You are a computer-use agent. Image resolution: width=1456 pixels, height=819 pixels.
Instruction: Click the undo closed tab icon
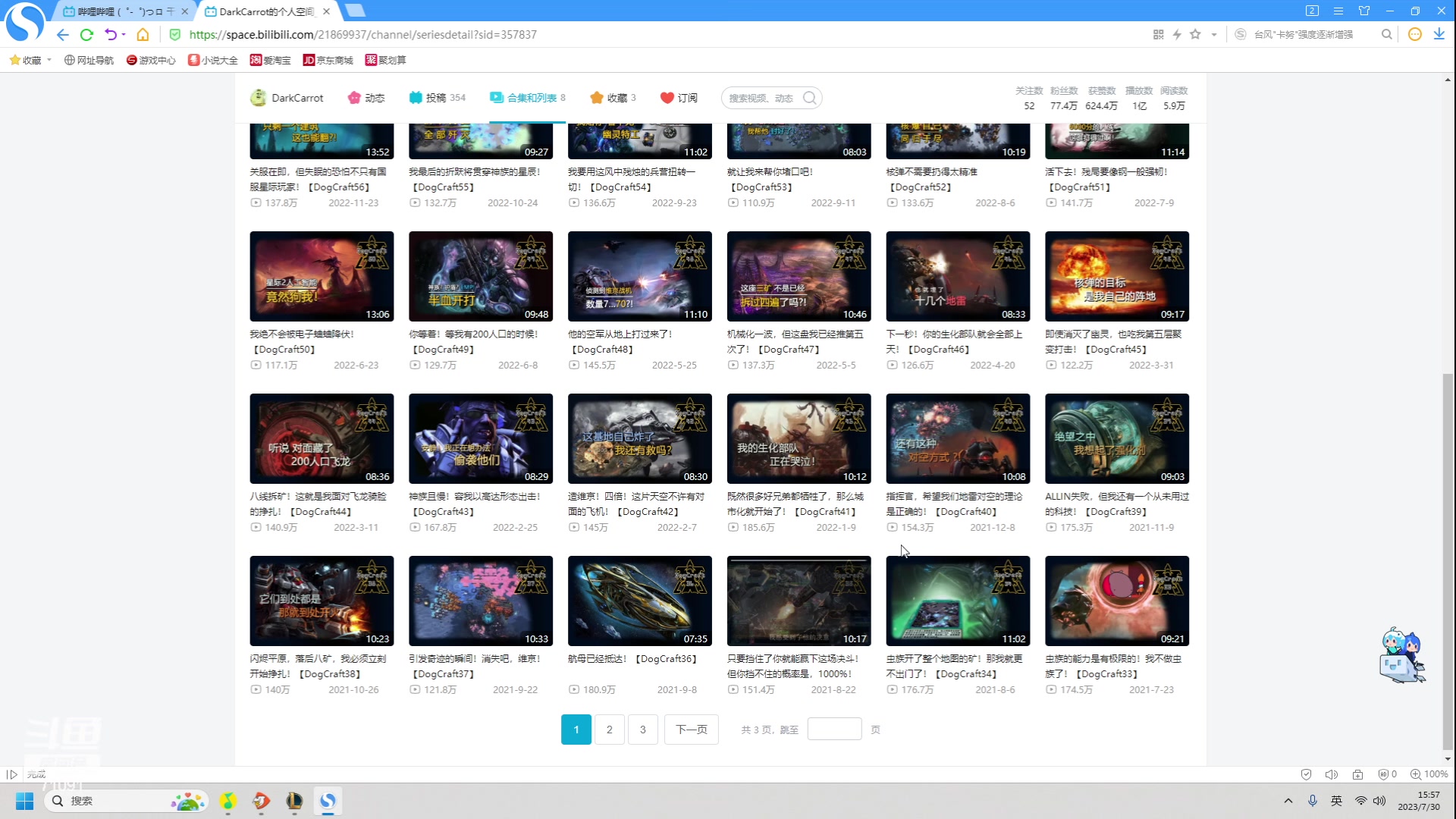pyautogui.click(x=111, y=35)
